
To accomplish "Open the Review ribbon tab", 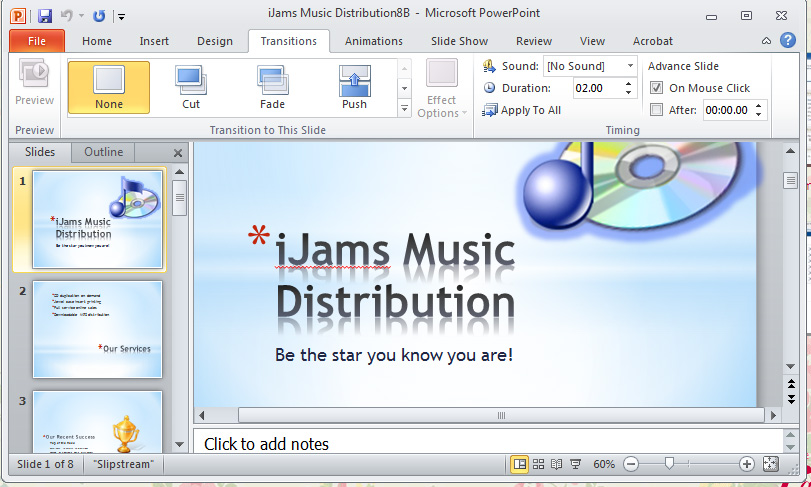I will click(534, 41).
